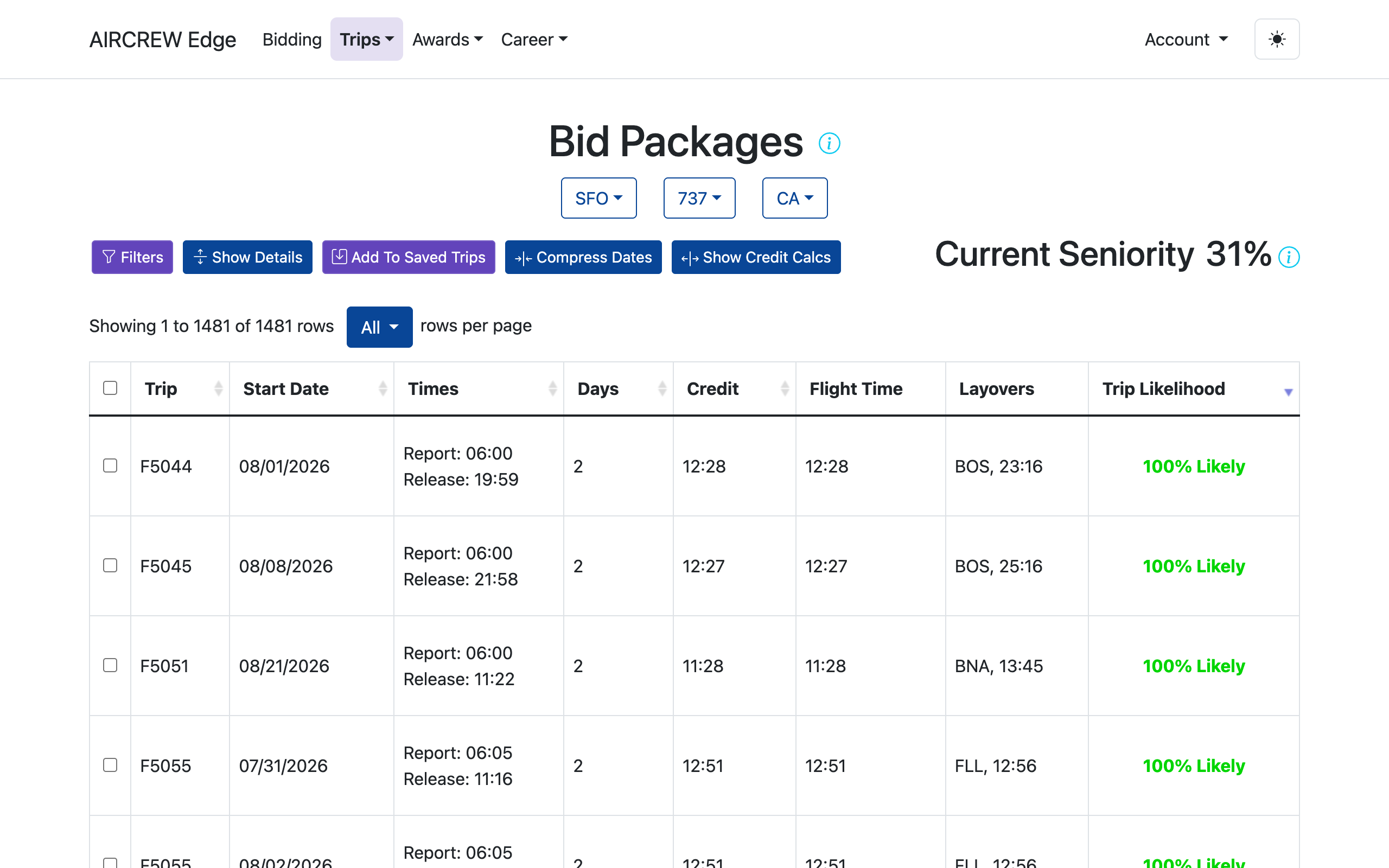Click the Showing 1 to 1481 rows text
Viewport: 1389px width, 868px height.
click(211, 326)
